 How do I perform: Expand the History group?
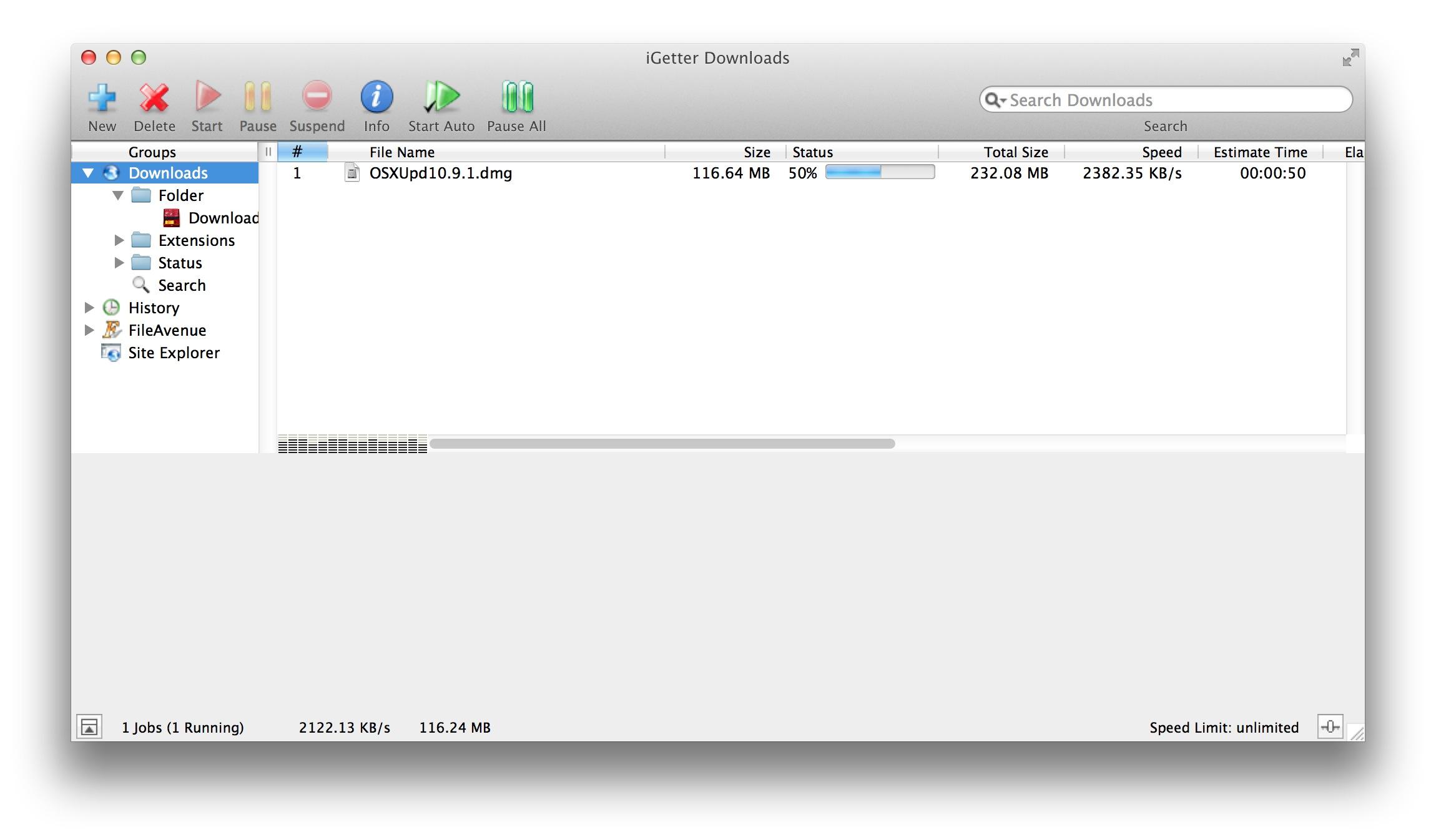(89, 308)
